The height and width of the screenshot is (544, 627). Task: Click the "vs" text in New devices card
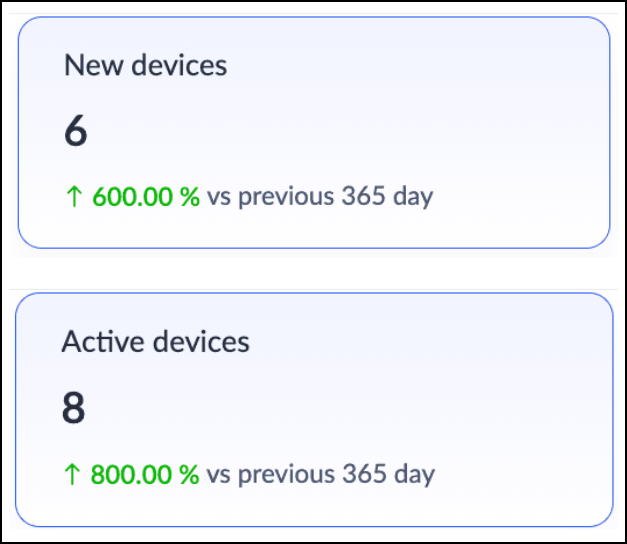tap(219, 196)
